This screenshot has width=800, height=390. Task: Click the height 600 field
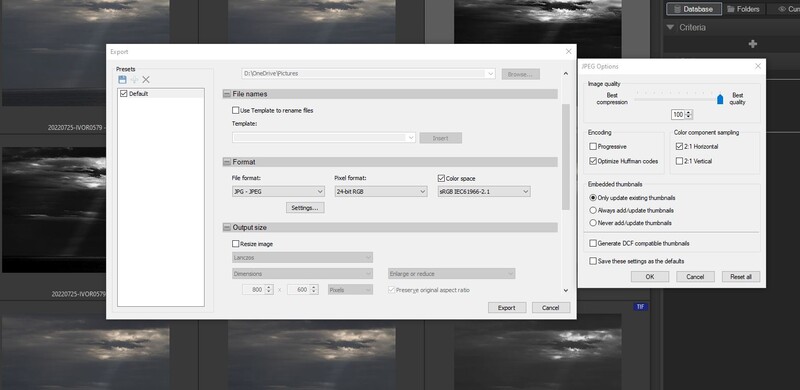tap(299, 290)
